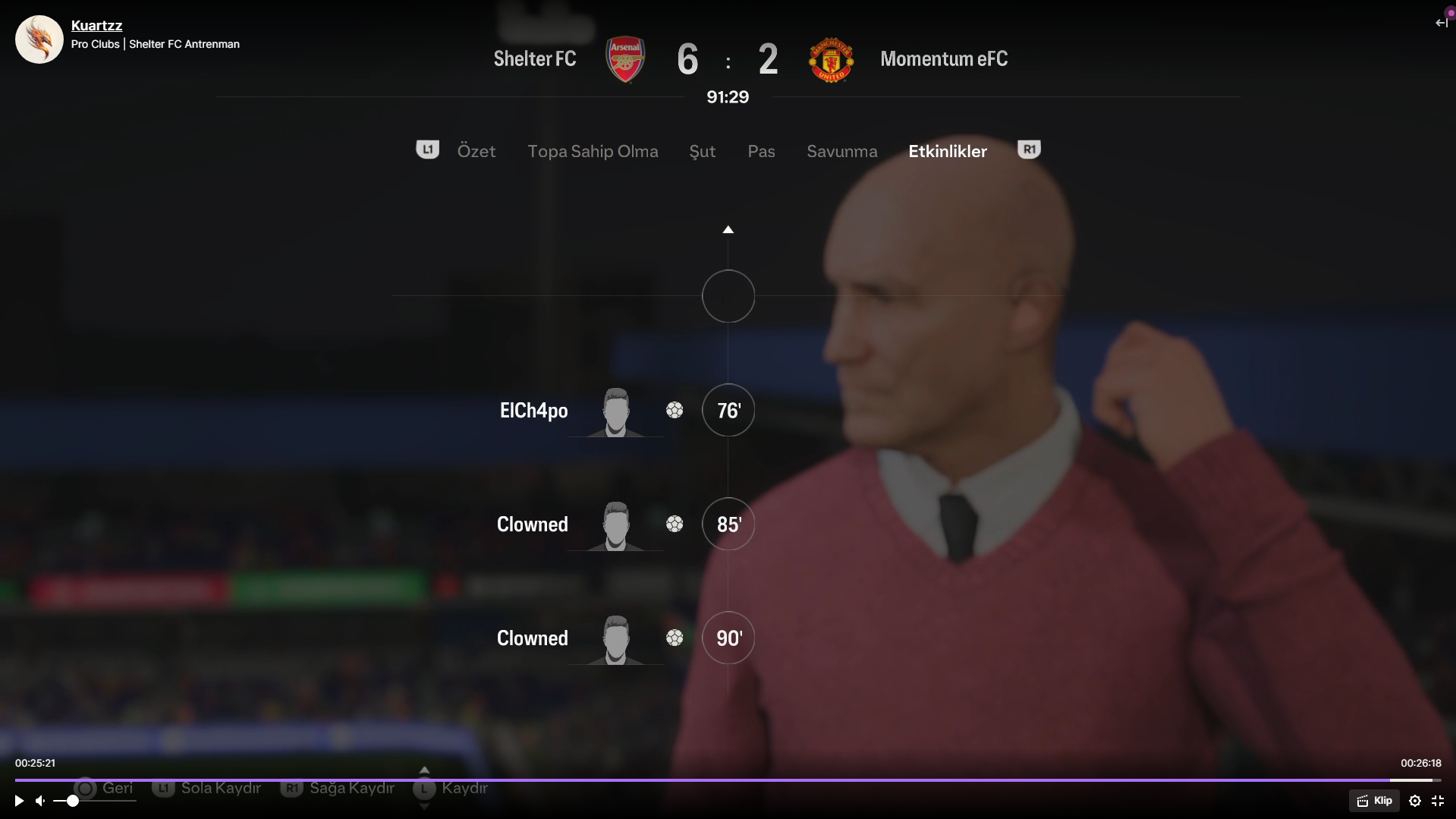Select the 76' goal event marker
The image size is (1456, 819).
pos(728,410)
